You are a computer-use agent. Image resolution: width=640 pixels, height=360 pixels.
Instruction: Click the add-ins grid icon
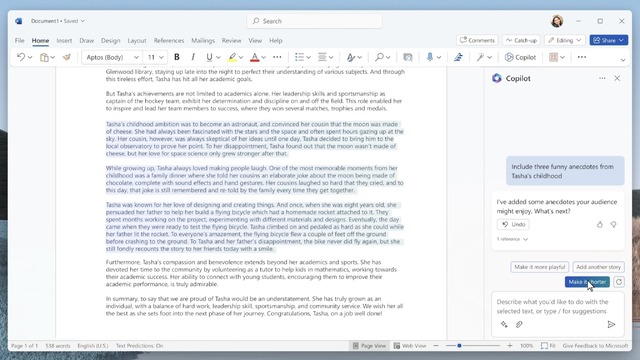[x=553, y=57]
